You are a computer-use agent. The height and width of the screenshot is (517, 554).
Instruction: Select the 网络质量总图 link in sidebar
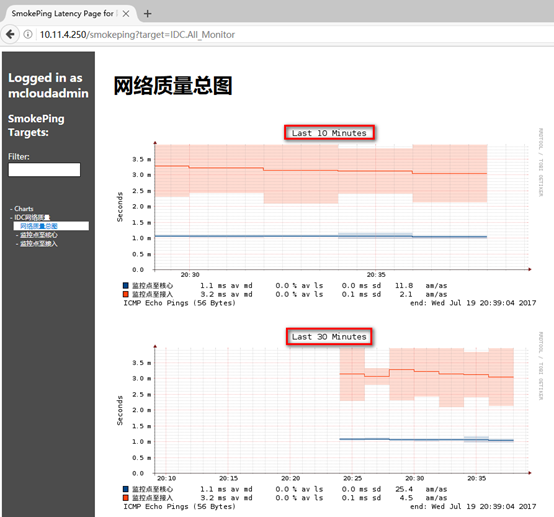tap(39, 226)
